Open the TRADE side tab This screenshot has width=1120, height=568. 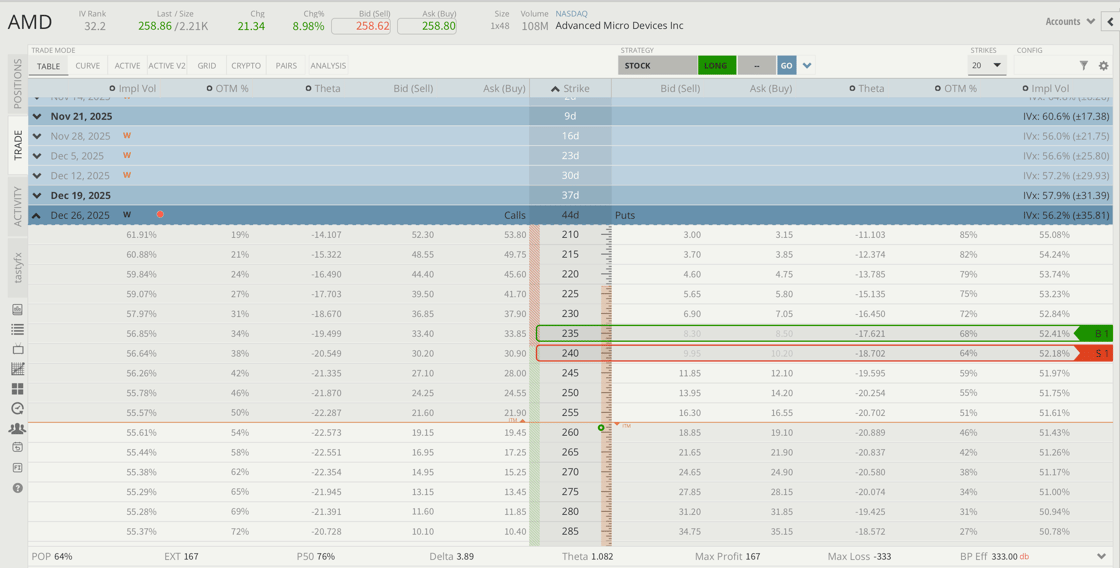point(18,145)
